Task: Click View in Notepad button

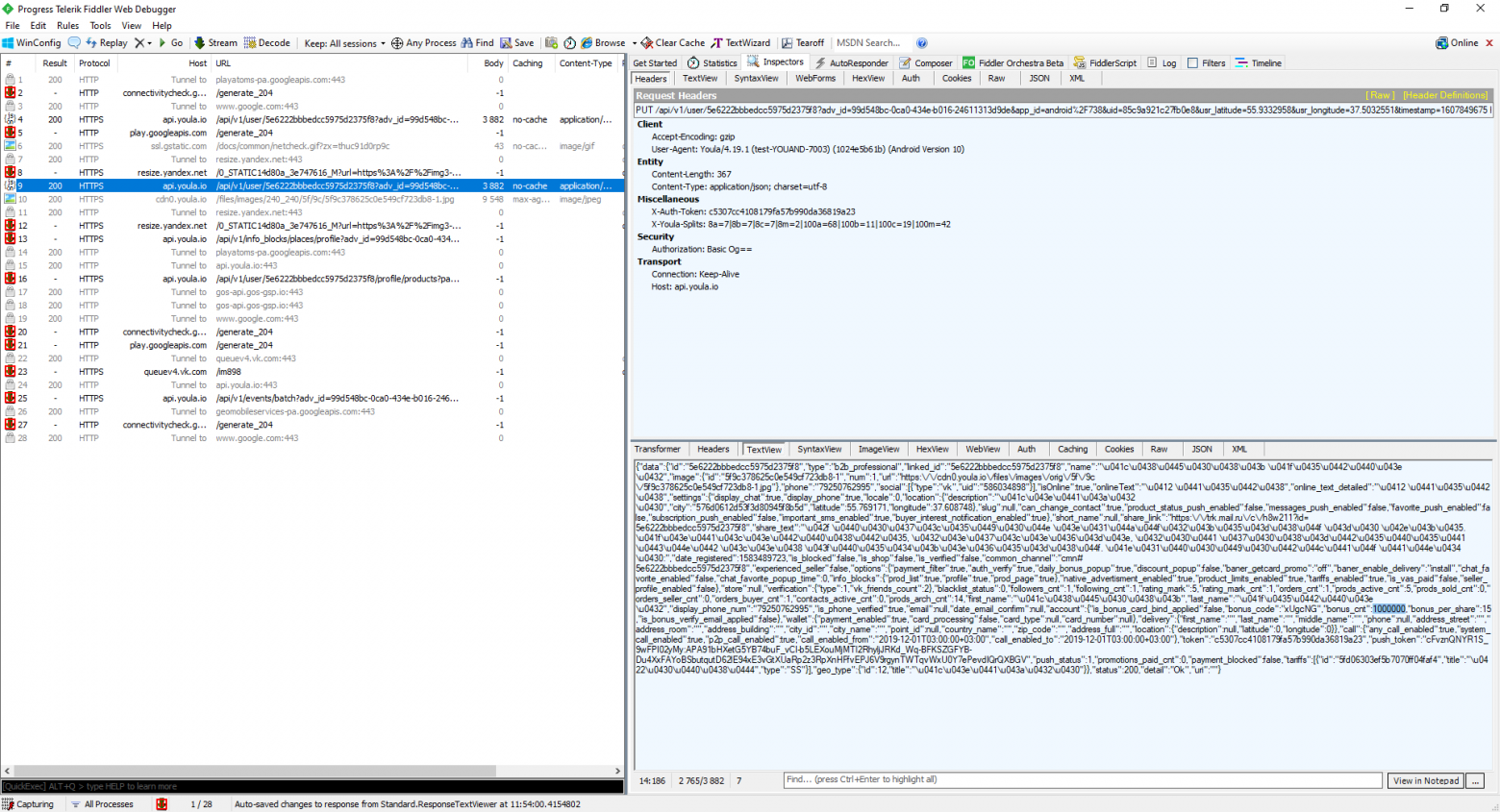Action: pos(1427,780)
